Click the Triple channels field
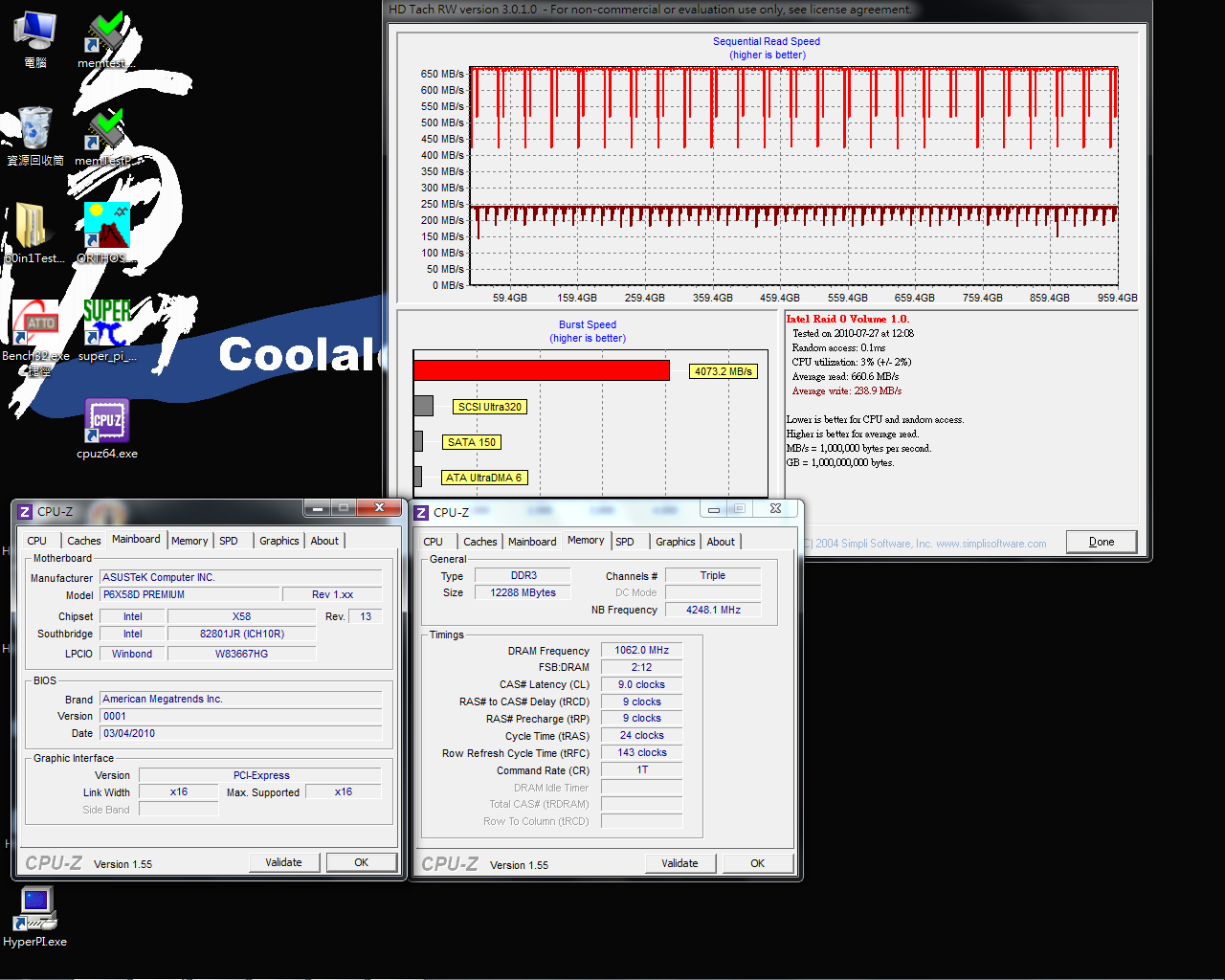 tap(713, 575)
